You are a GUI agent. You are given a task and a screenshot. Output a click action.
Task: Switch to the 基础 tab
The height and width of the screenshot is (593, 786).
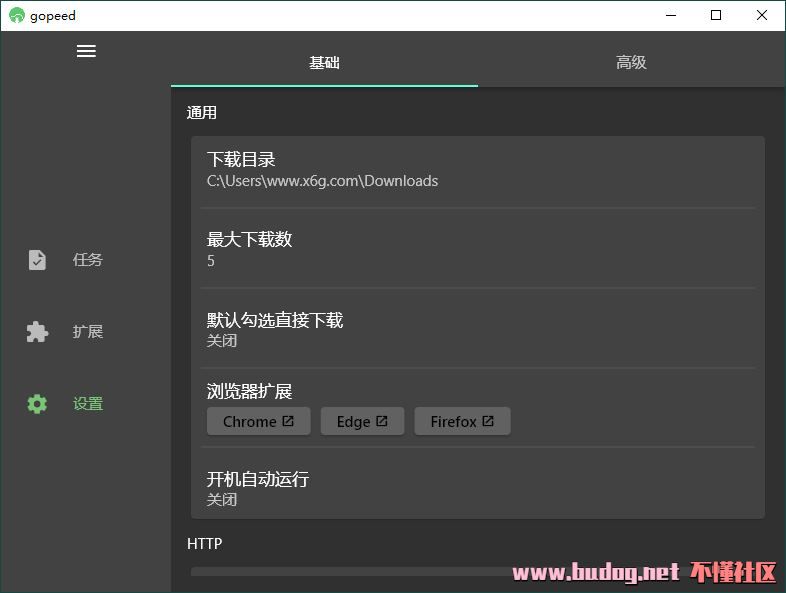[324, 62]
